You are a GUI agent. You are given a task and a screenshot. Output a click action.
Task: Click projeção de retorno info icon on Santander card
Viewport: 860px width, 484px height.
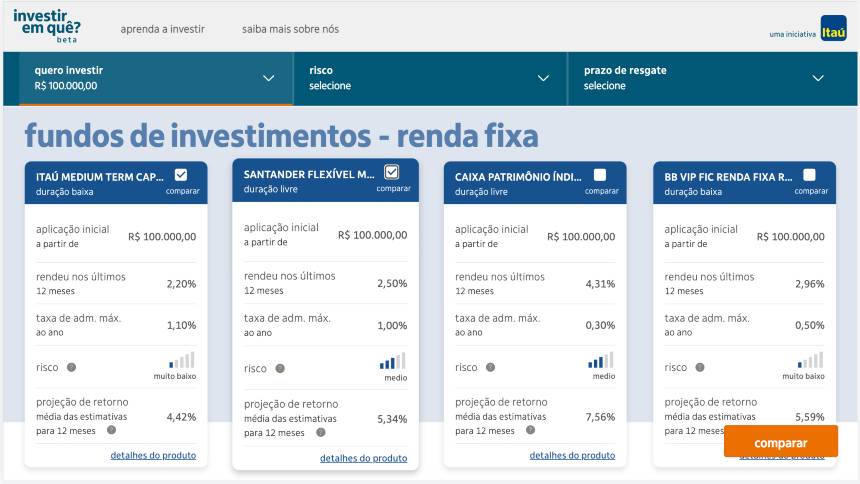321,432
